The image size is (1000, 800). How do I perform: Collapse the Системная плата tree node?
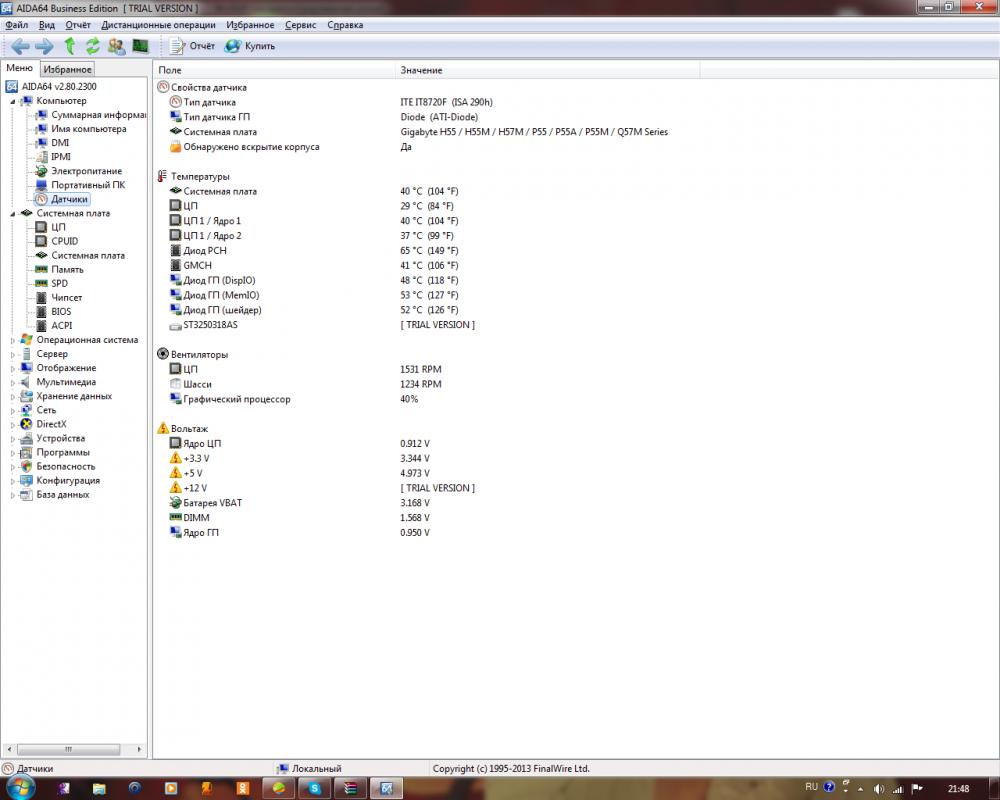(13, 214)
